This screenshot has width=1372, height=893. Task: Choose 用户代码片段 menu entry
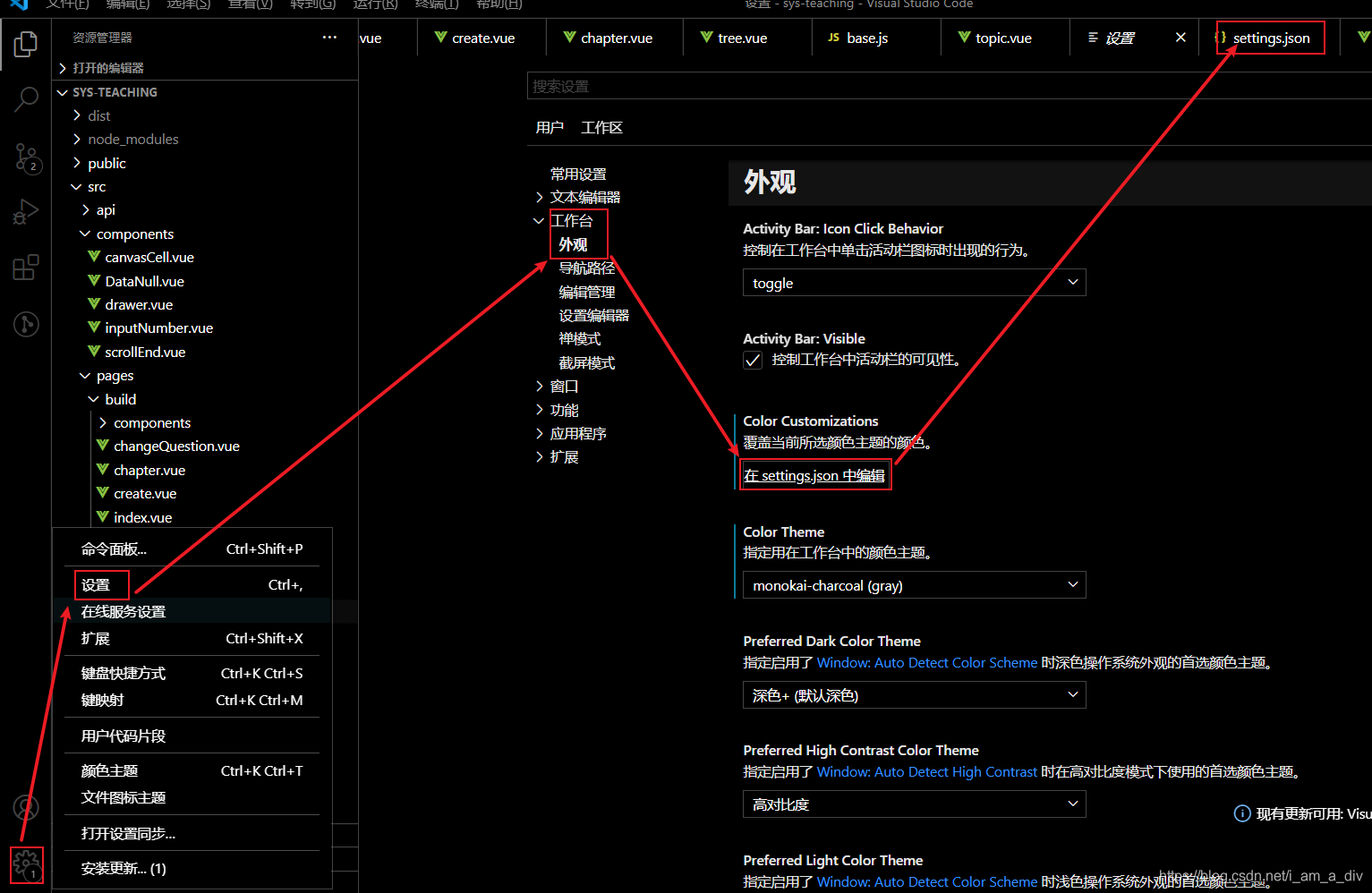tap(192, 736)
